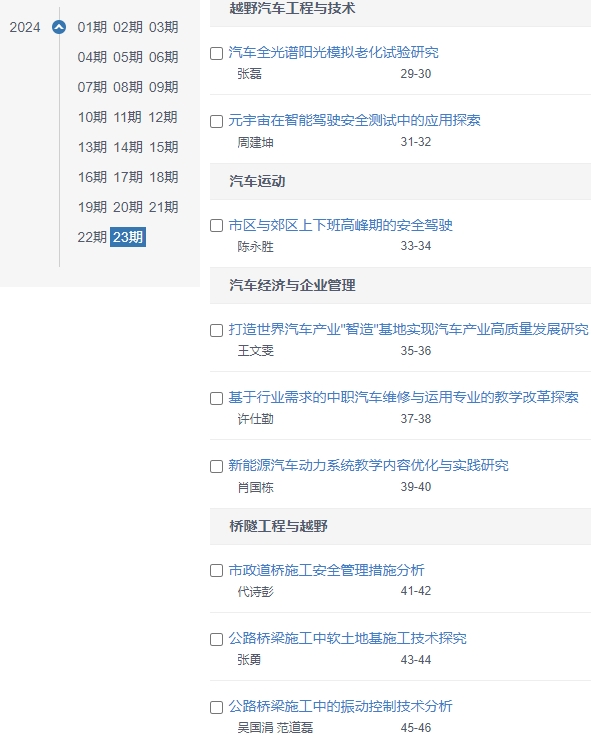591x742 pixels.
Task: Click the 汽车经济与企业管理 section header
Action: point(292,285)
